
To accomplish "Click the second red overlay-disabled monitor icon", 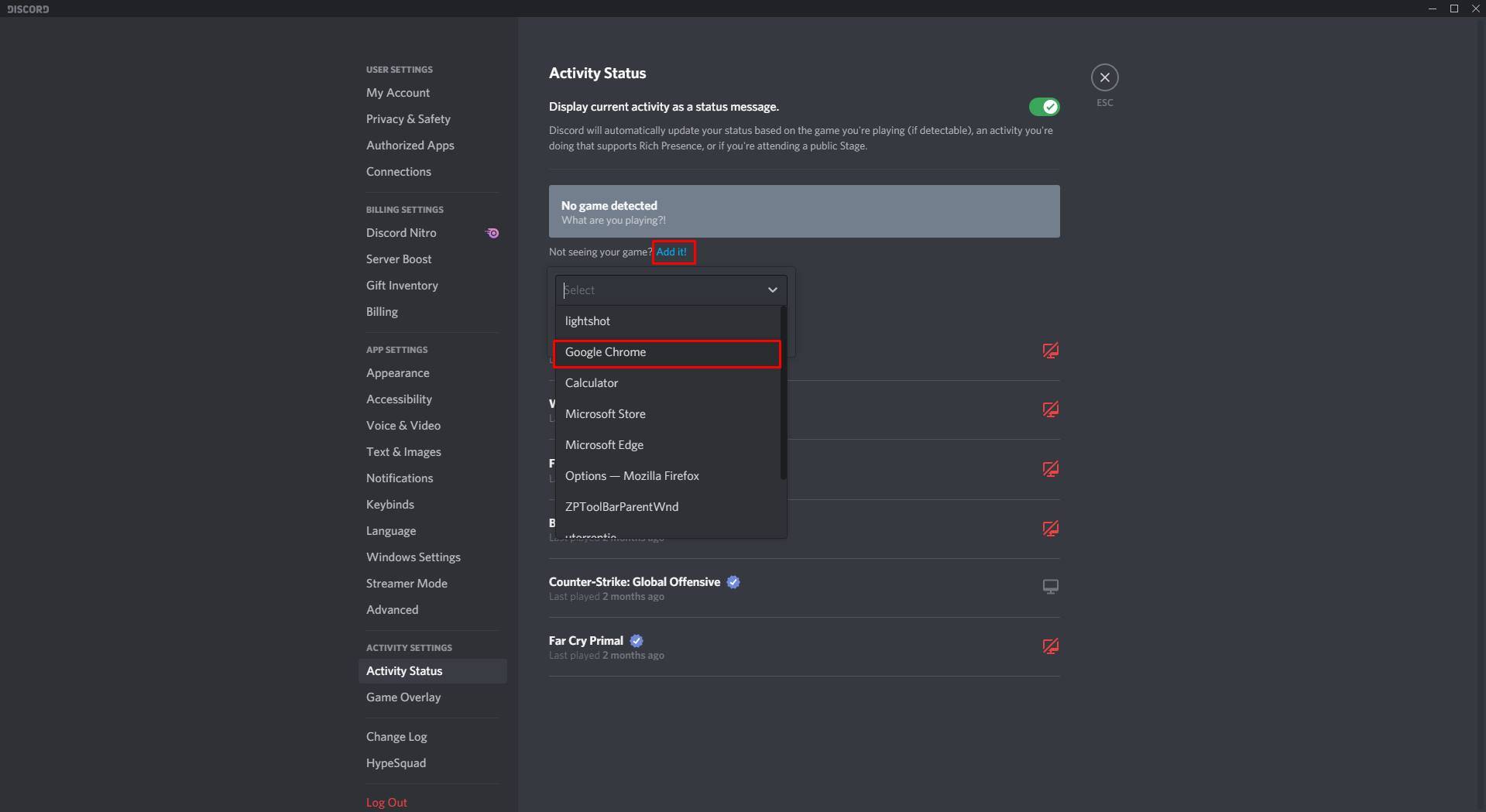I will [x=1050, y=409].
